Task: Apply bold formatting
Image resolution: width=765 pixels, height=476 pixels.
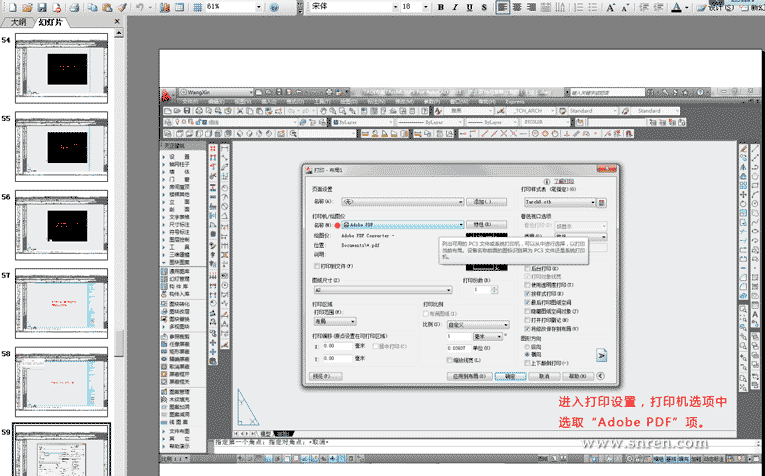Action: point(441,7)
